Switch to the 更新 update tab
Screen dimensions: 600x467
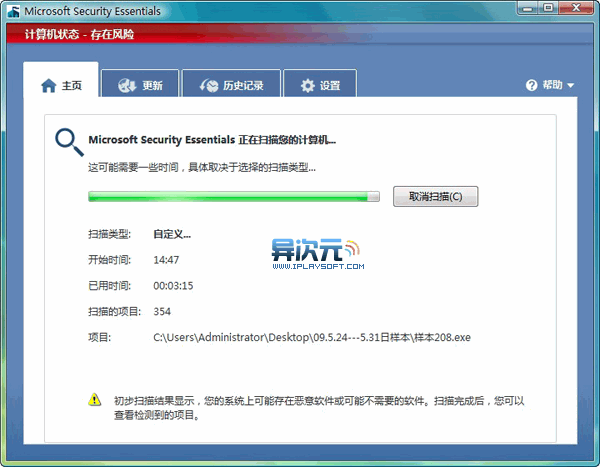[x=140, y=83]
